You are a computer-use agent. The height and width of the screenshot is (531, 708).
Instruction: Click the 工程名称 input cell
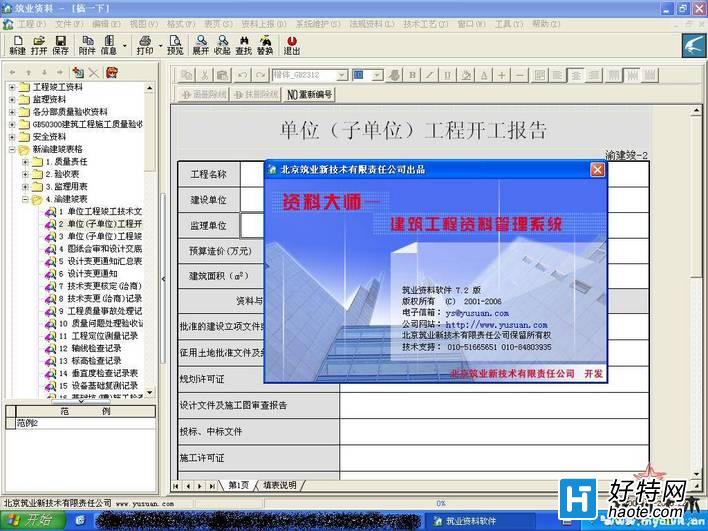click(x=252, y=174)
